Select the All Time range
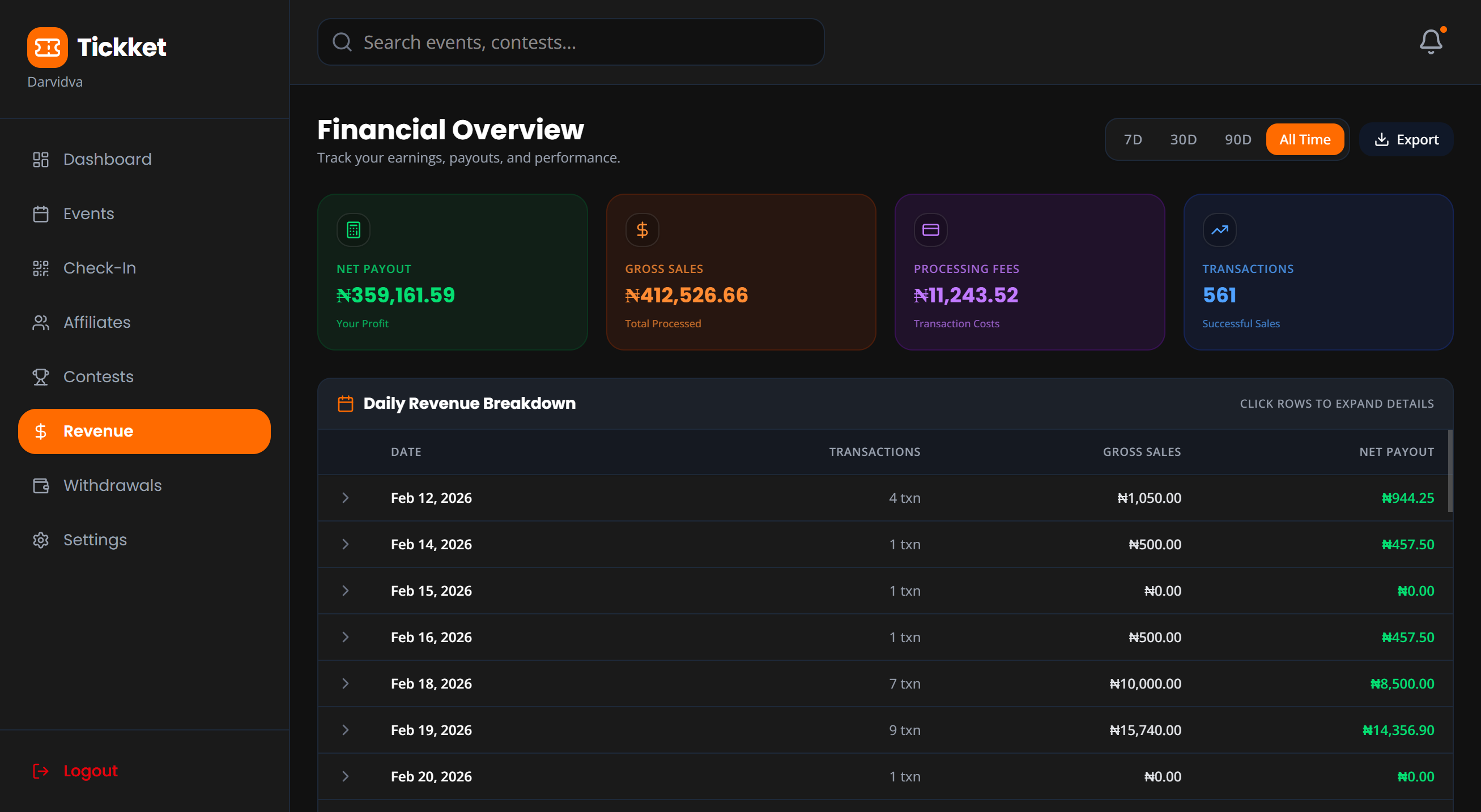This screenshot has width=1481, height=812. 1304,140
